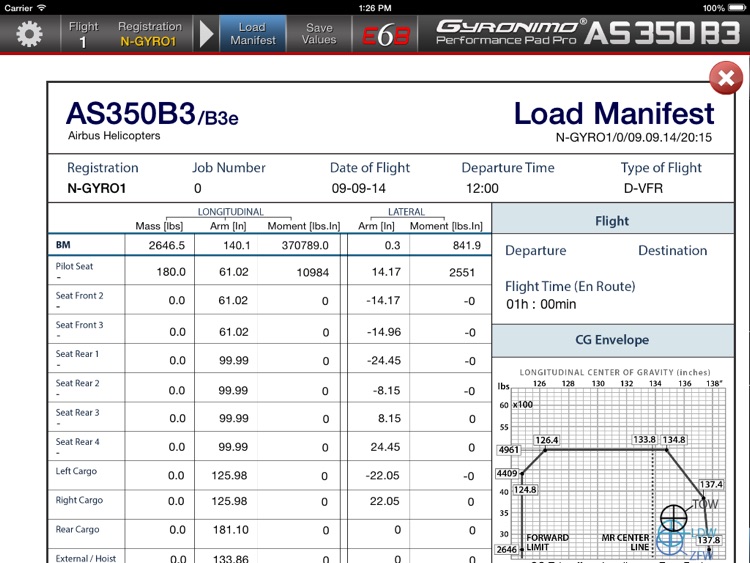Tap the Flight section header
This screenshot has width=750, height=563.
point(612,221)
